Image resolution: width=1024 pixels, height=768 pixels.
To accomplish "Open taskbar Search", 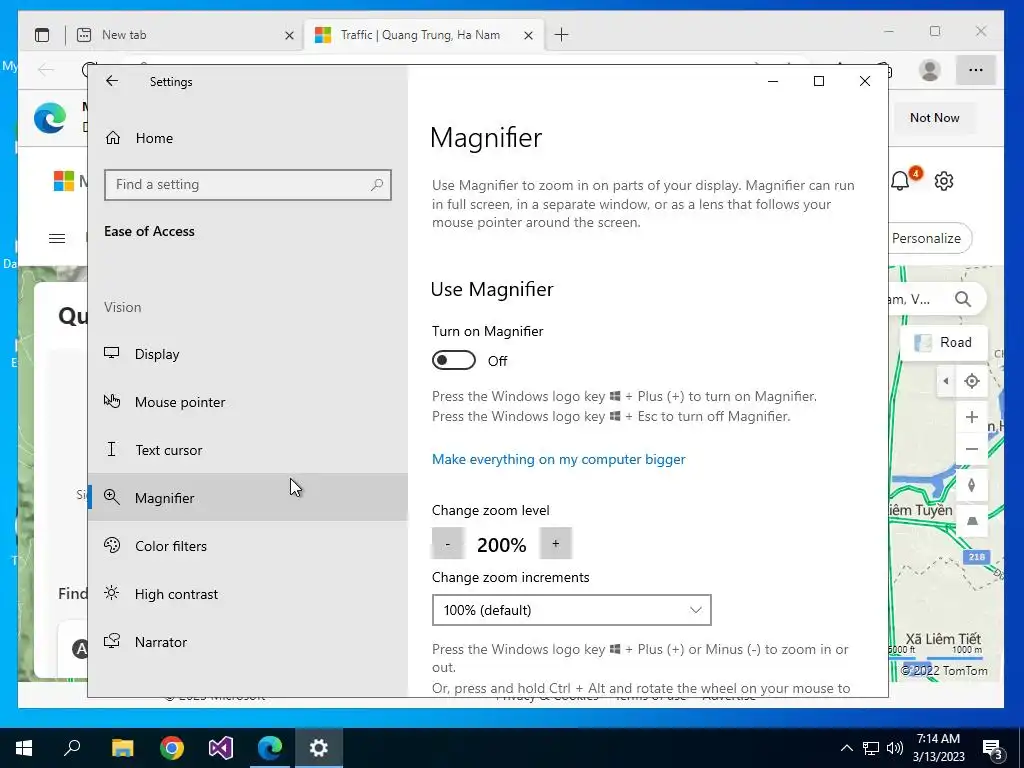I will coord(72,748).
